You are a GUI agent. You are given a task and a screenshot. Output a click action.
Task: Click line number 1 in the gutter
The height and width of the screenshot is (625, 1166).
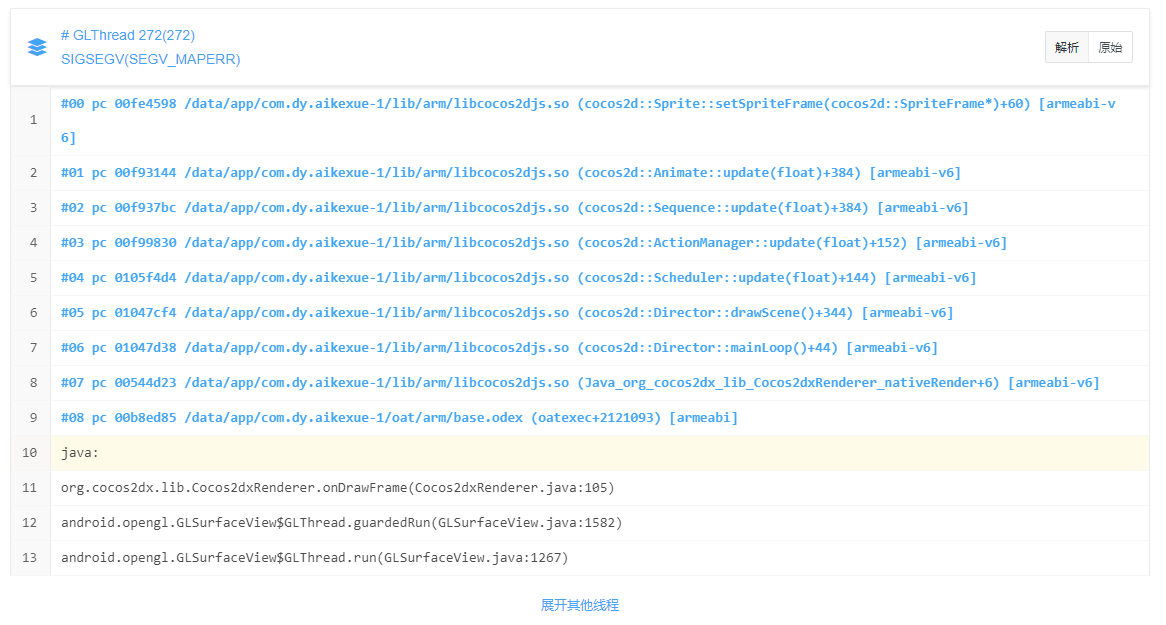33,120
